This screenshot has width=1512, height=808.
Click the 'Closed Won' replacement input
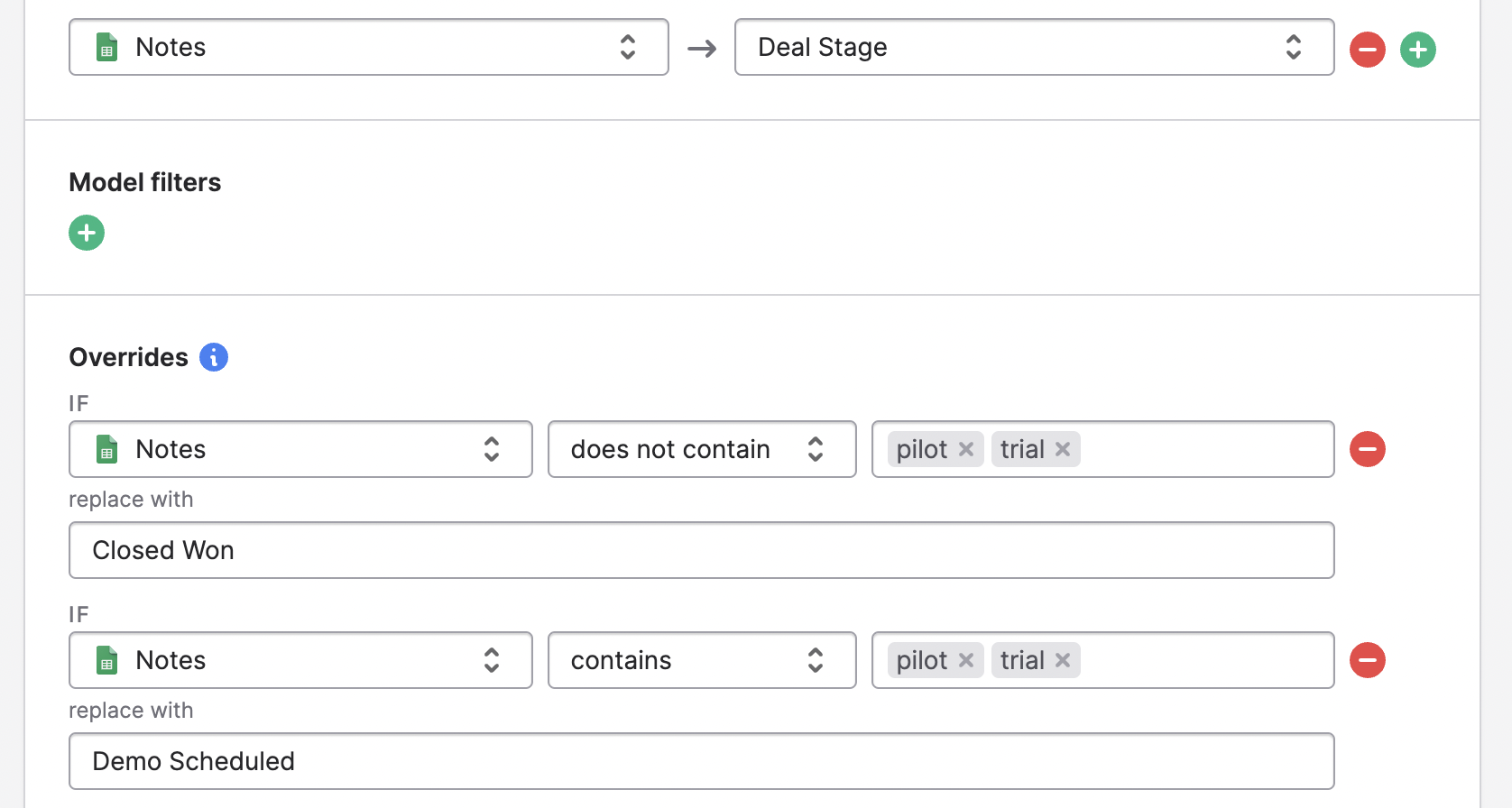(701, 550)
